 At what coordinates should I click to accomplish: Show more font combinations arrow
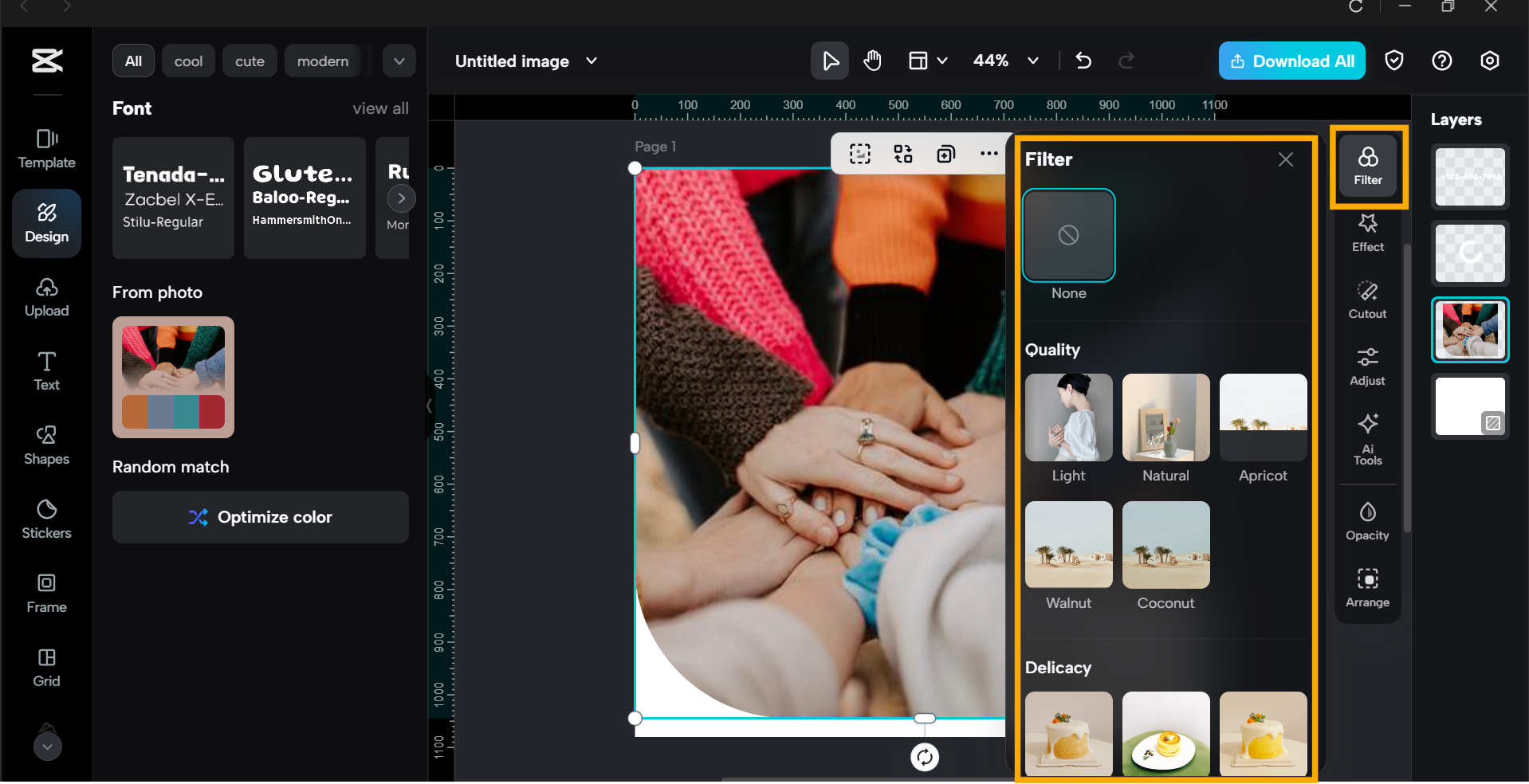[402, 198]
